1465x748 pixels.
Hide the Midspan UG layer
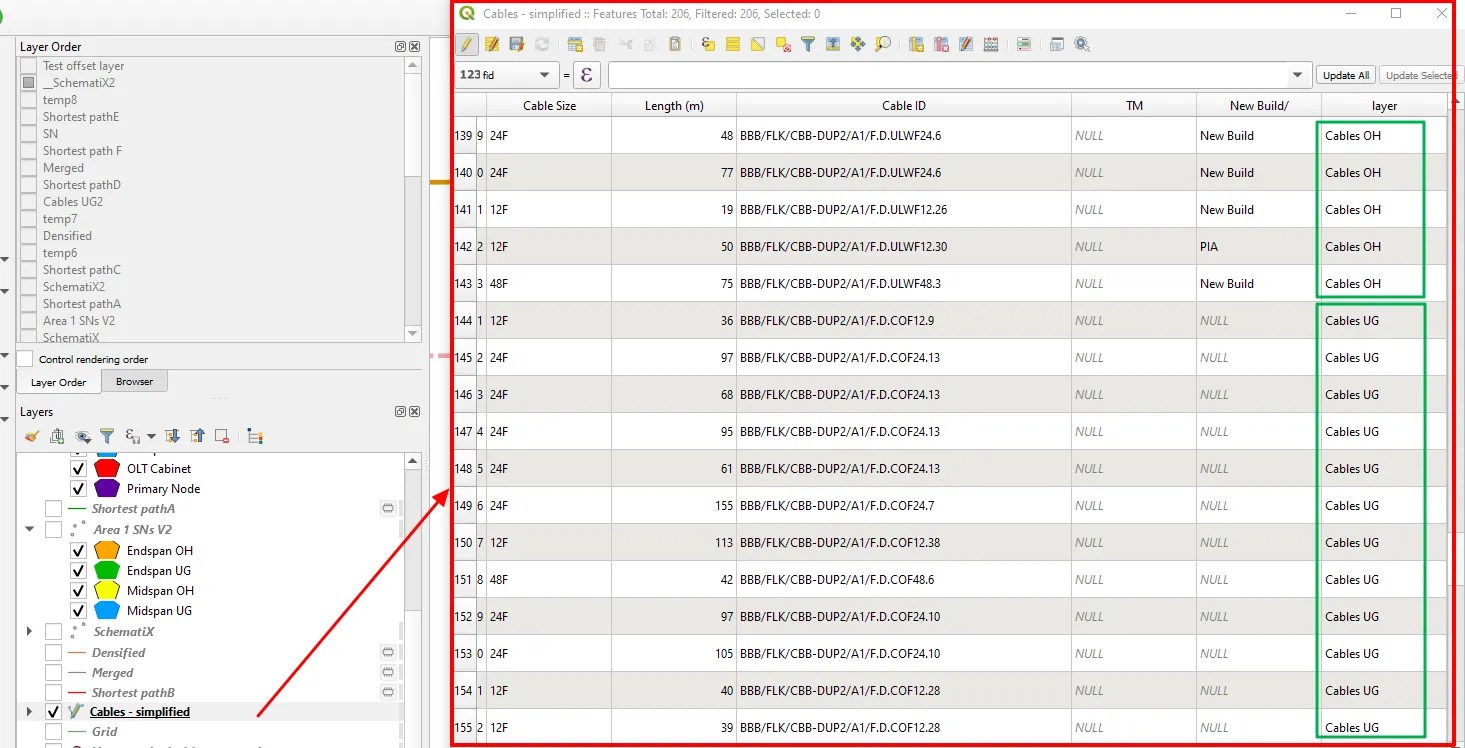click(78, 610)
